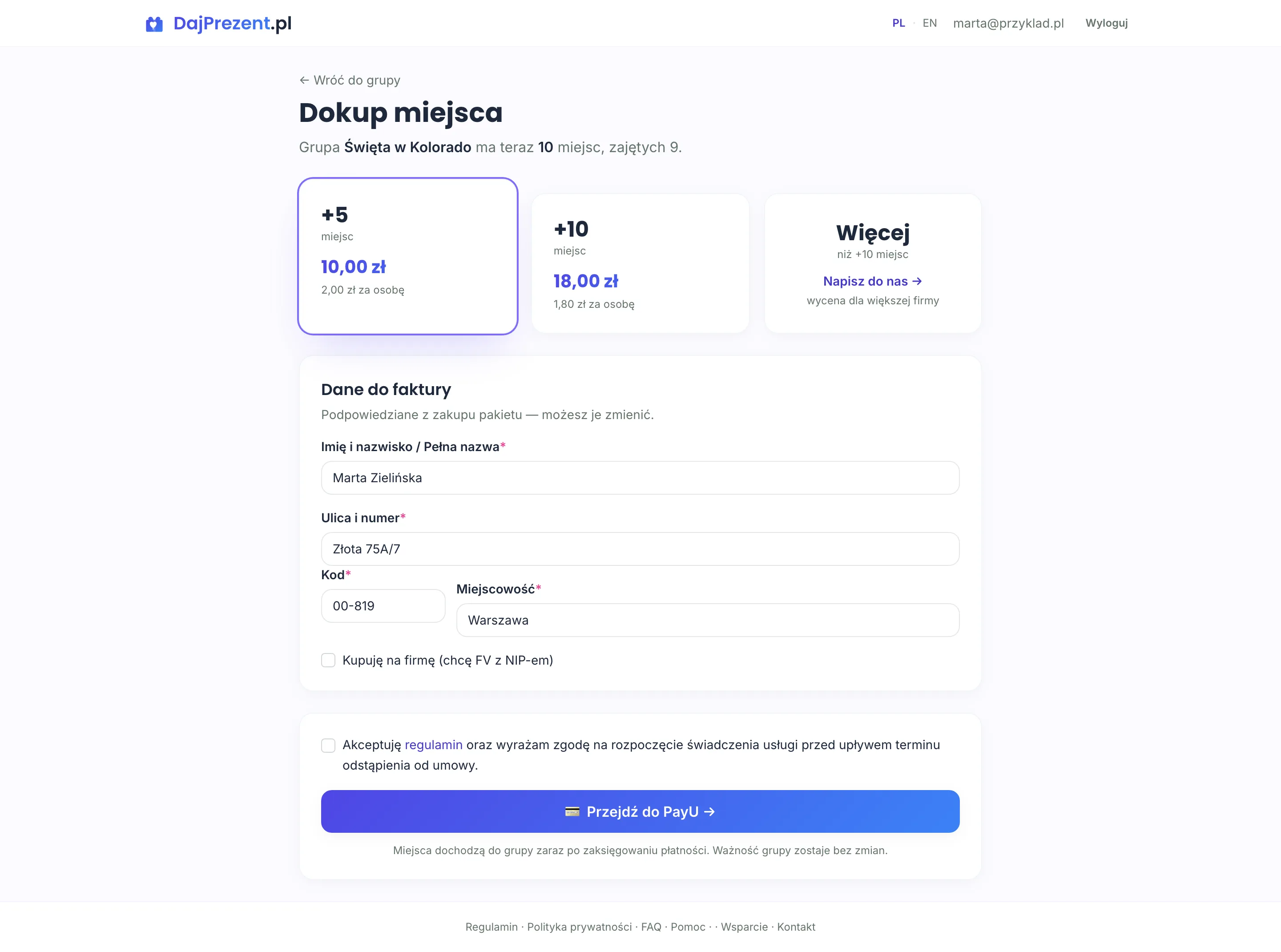Viewport: 1281px width, 952px height.
Task: Click the Miejscowość field with Warszawa
Action: coord(708,621)
